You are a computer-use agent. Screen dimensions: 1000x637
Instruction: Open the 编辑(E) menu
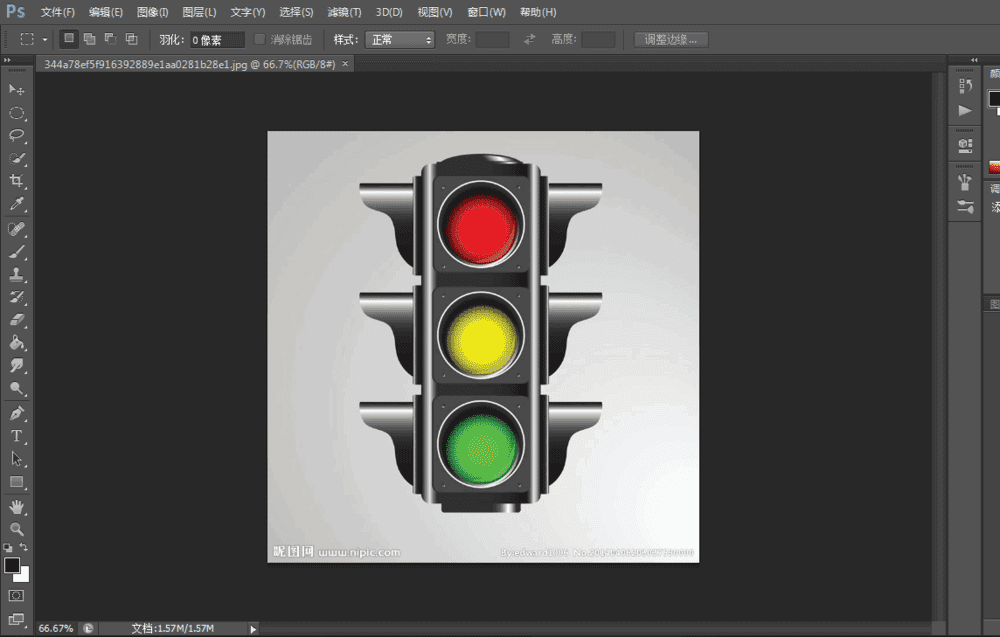coord(106,12)
